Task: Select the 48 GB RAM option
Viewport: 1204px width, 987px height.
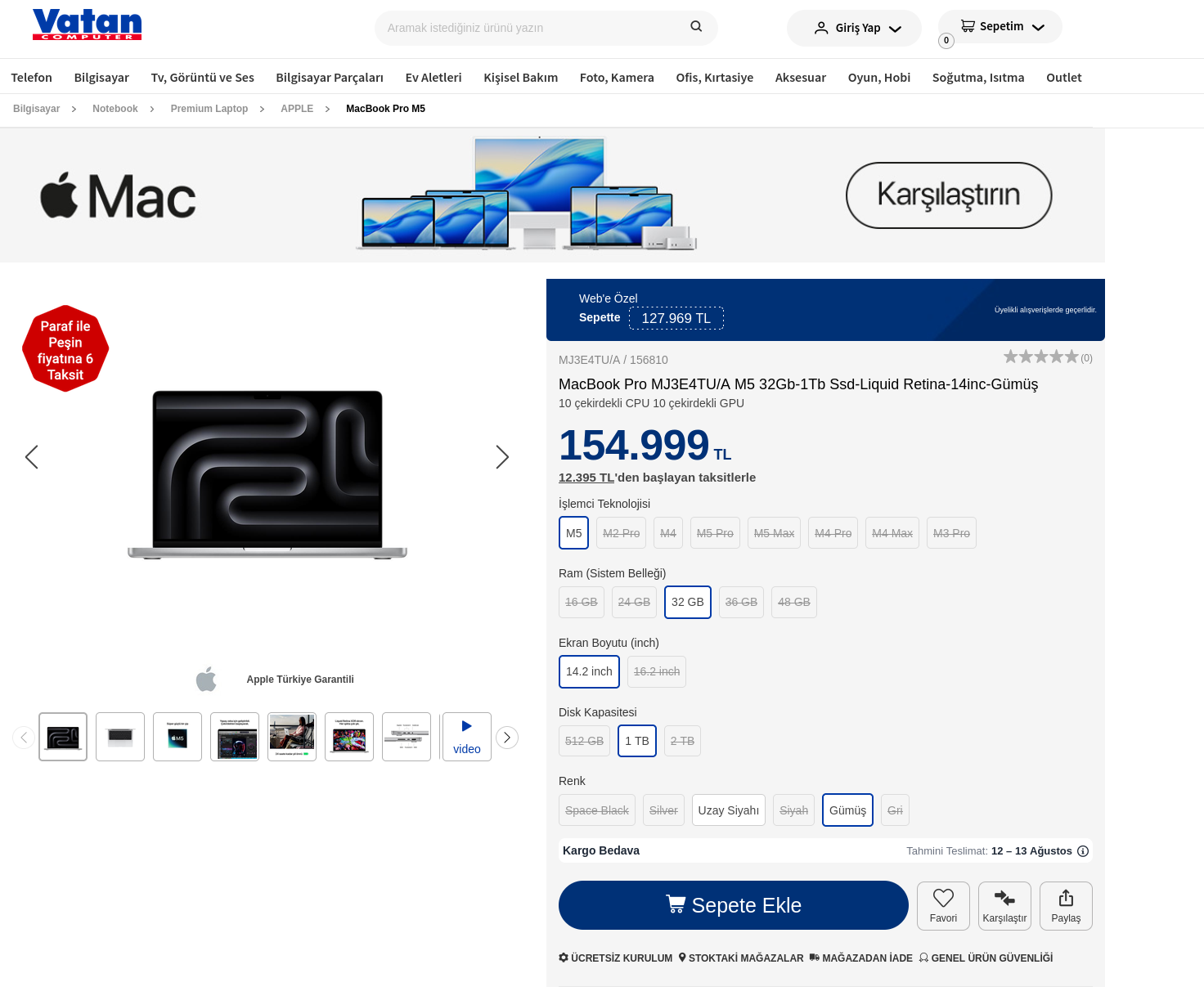Action: [x=794, y=603]
